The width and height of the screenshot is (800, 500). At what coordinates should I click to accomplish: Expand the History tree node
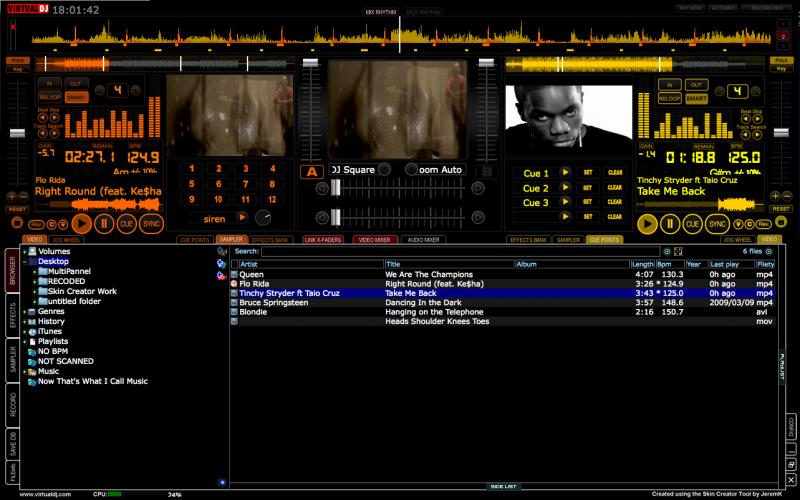(24, 322)
